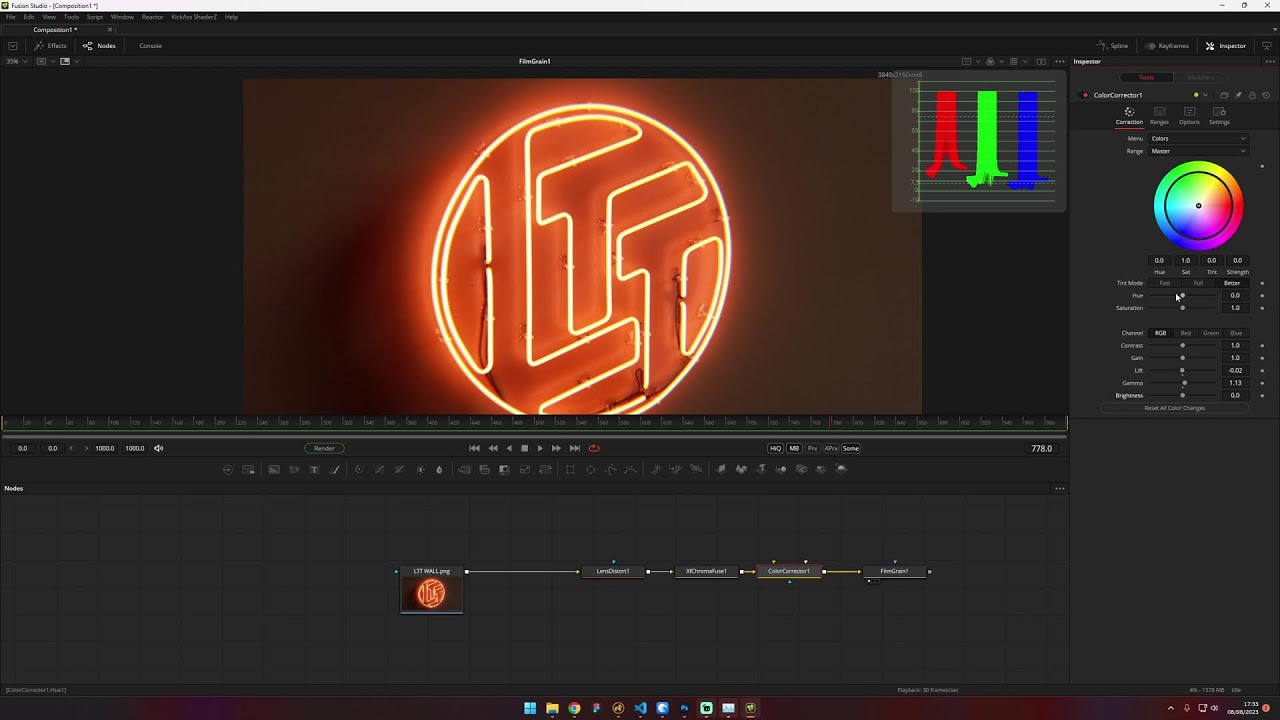This screenshot has width=1280, height=720.
Task: Select the Text tool in toolbar
Action: coord(314,470)
